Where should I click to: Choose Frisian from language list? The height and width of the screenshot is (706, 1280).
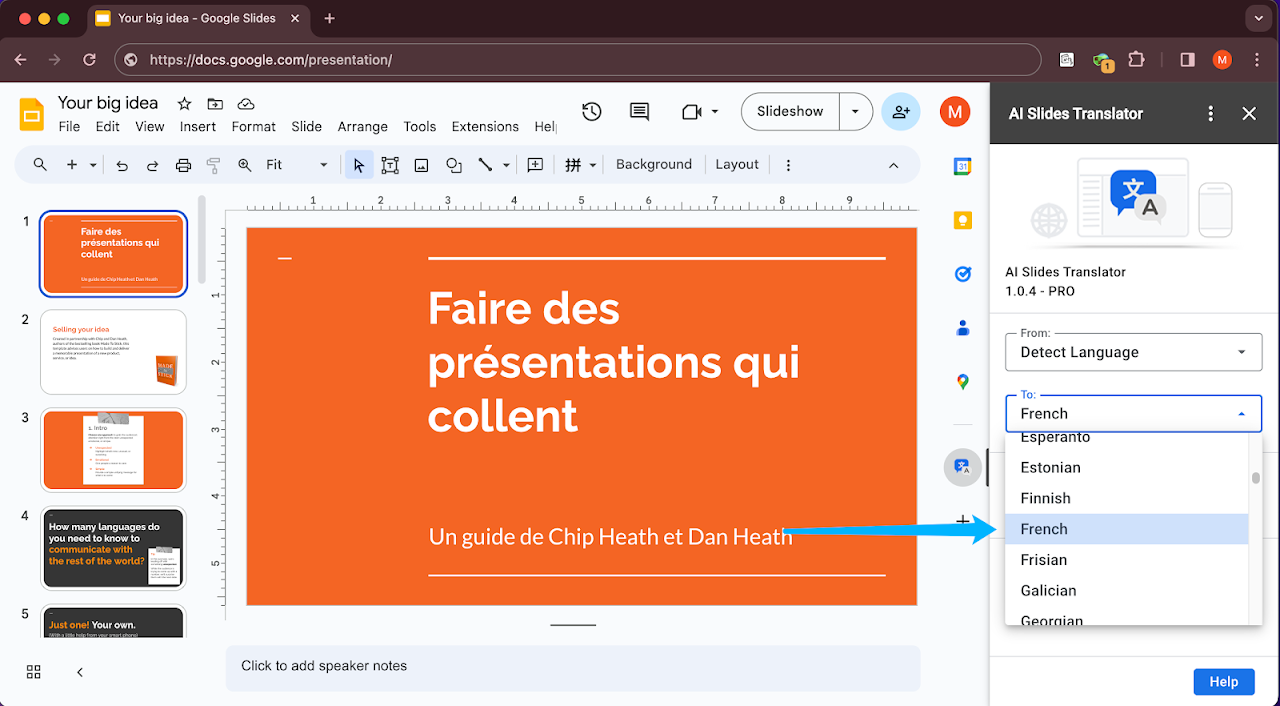click(x=1127, y=560)
